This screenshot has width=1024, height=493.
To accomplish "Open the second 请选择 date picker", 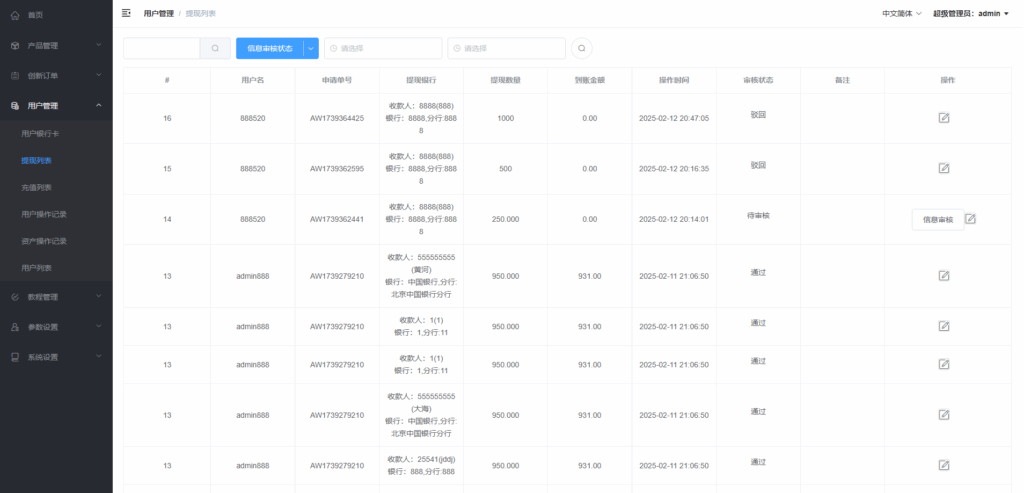I will click(506, 48).
